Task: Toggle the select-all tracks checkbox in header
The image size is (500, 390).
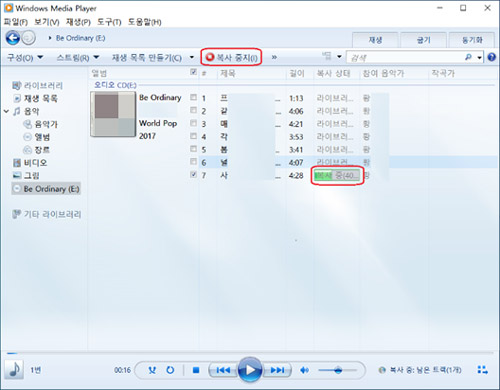Action: [193, 72]
